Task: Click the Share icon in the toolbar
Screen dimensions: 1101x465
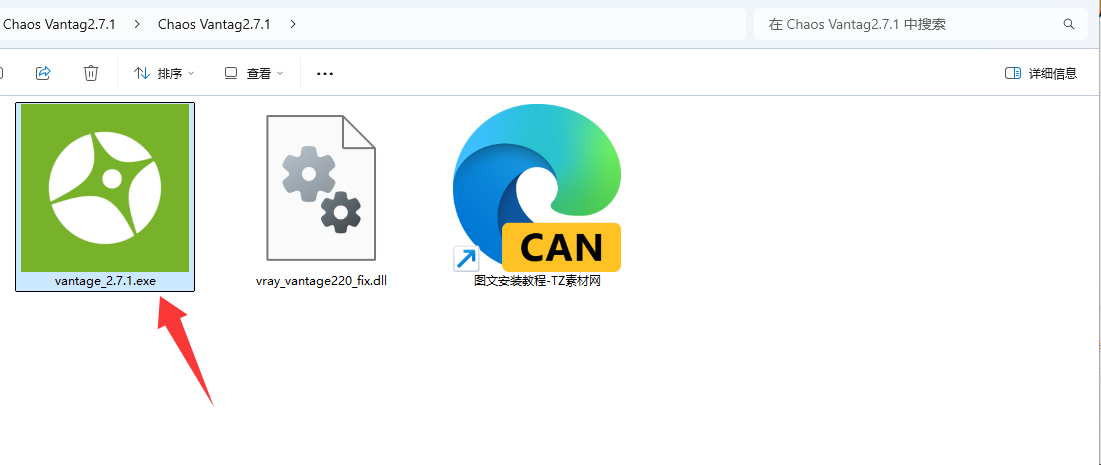Action: point(44,73)
